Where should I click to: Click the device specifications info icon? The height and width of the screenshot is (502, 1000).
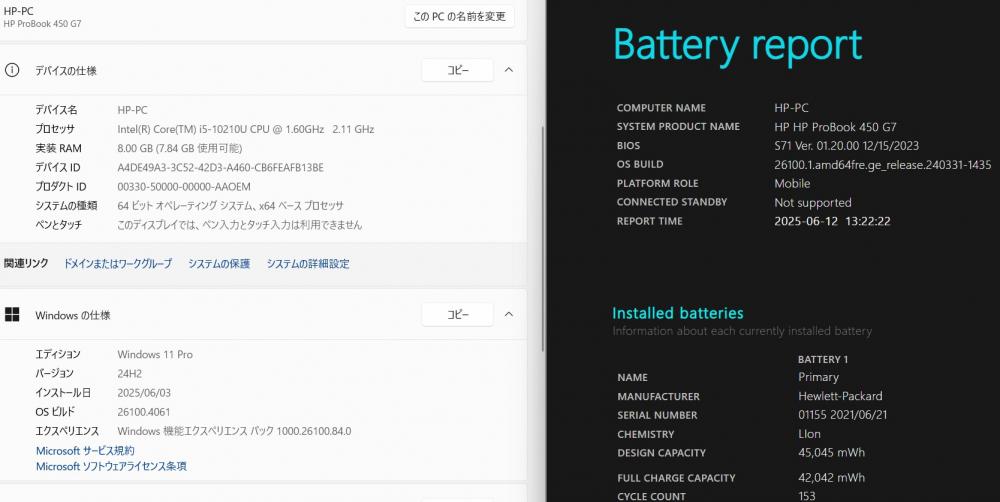click(11, 70)
